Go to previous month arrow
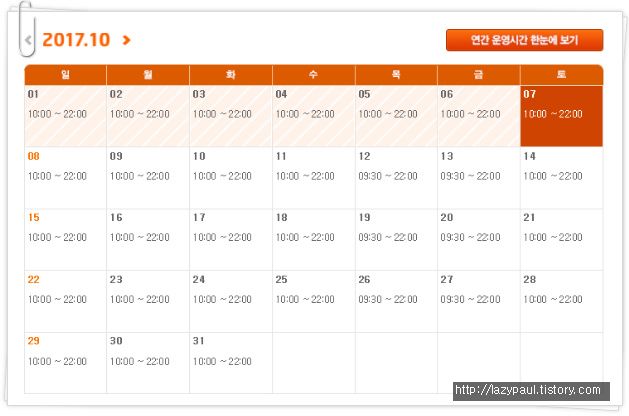 (28, 40)
